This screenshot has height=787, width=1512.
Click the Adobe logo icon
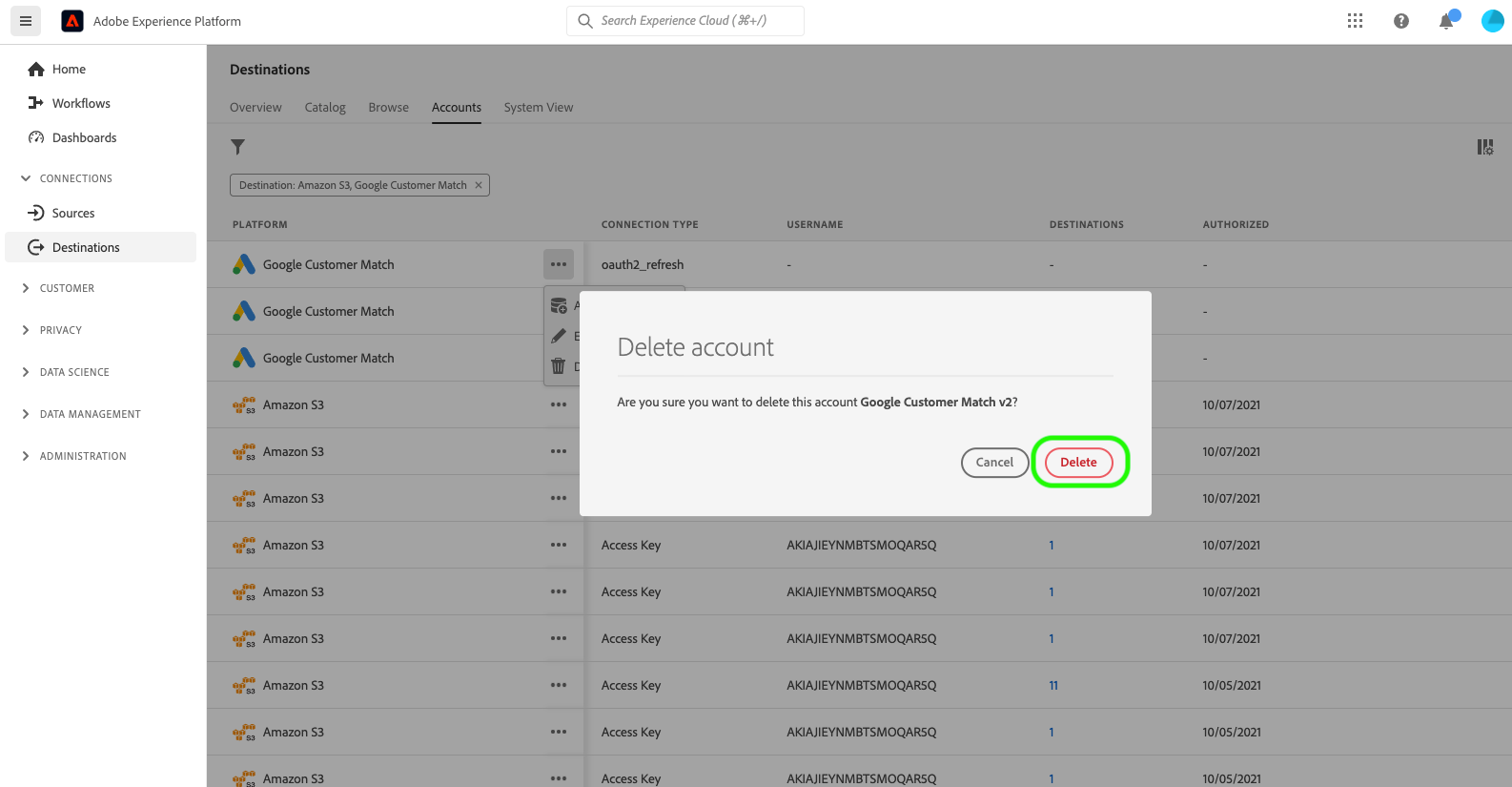pyautogui.click(x=72, y=21)
